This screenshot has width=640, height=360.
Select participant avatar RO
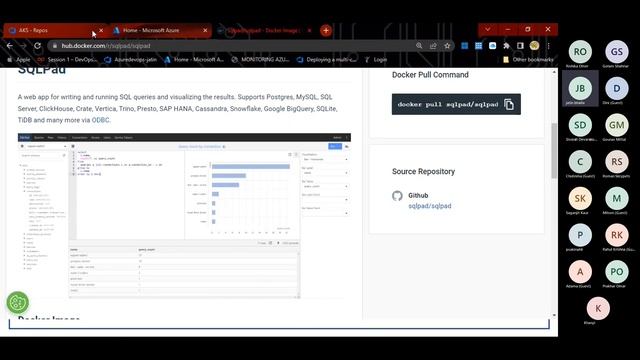[580, 52]
